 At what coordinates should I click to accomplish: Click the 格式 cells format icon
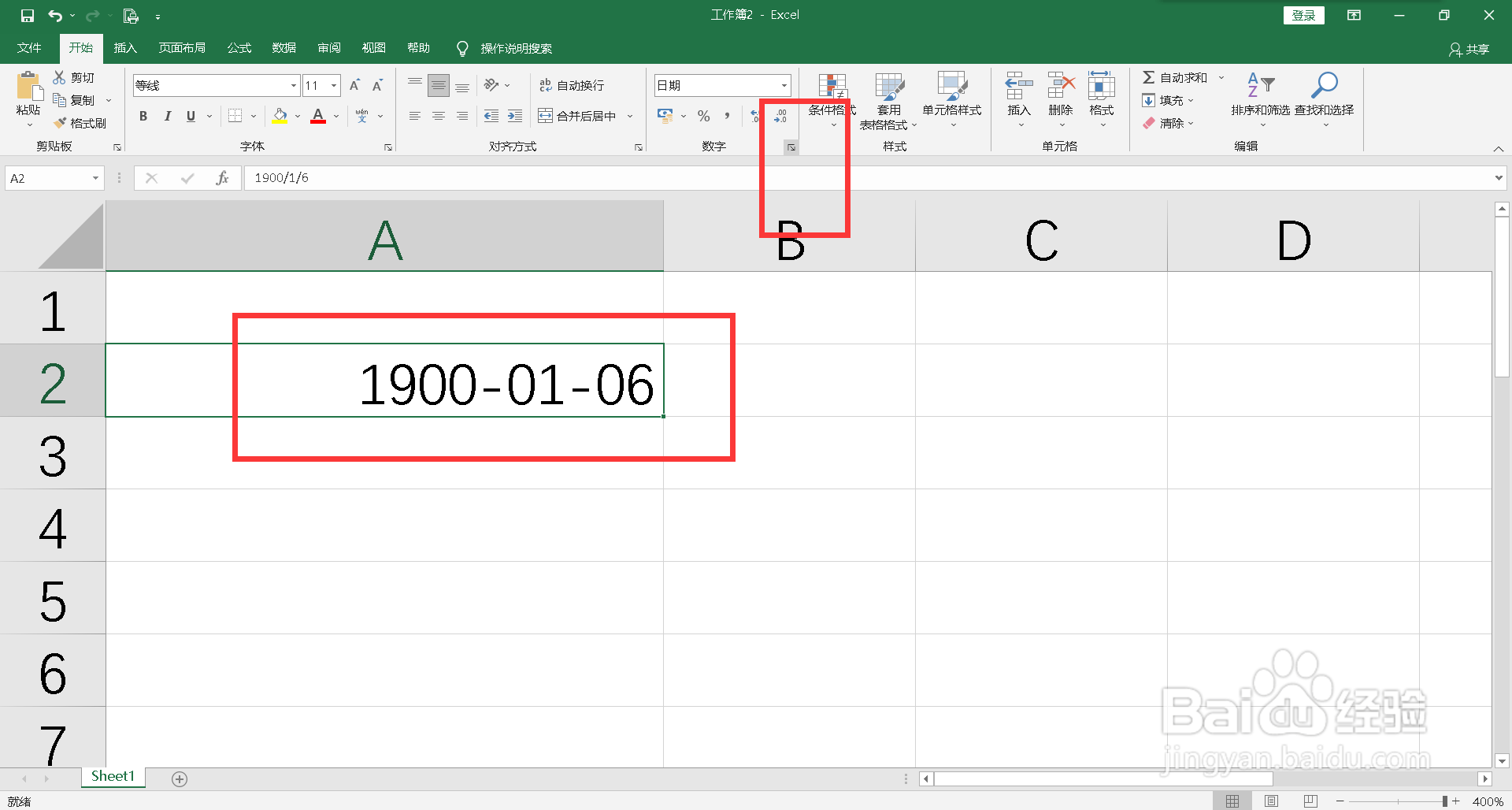click(1101, 85)
